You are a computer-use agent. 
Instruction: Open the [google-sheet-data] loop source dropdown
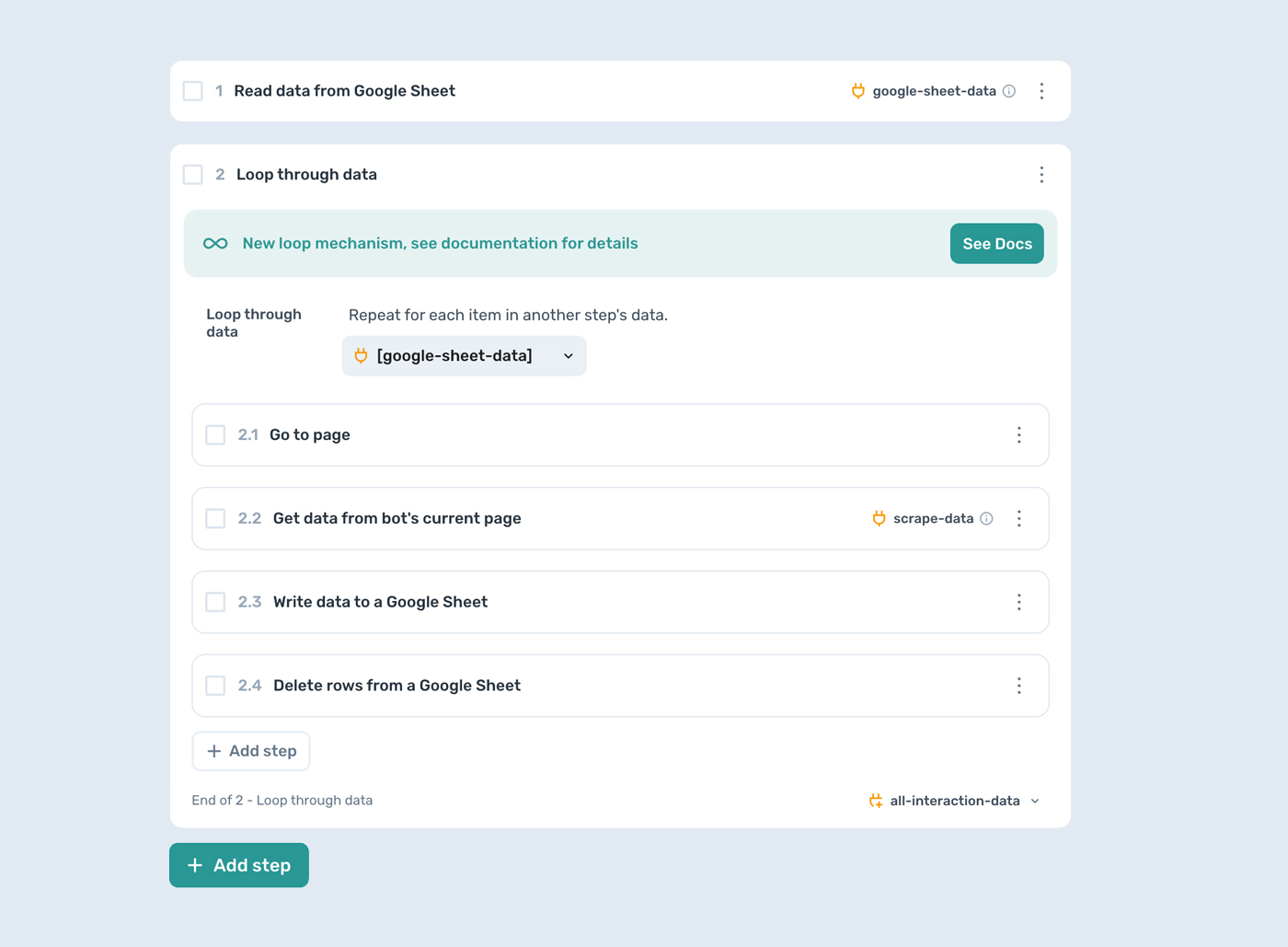click(464, 355)
